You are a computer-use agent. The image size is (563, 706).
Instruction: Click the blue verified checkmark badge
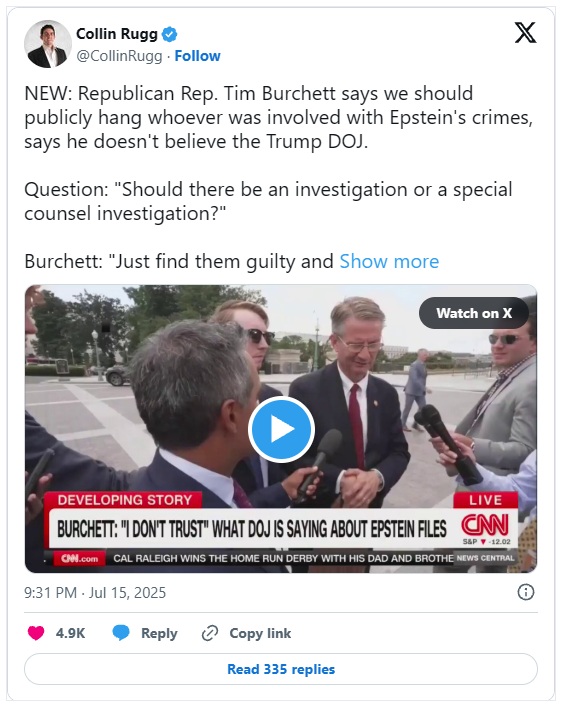169,34
